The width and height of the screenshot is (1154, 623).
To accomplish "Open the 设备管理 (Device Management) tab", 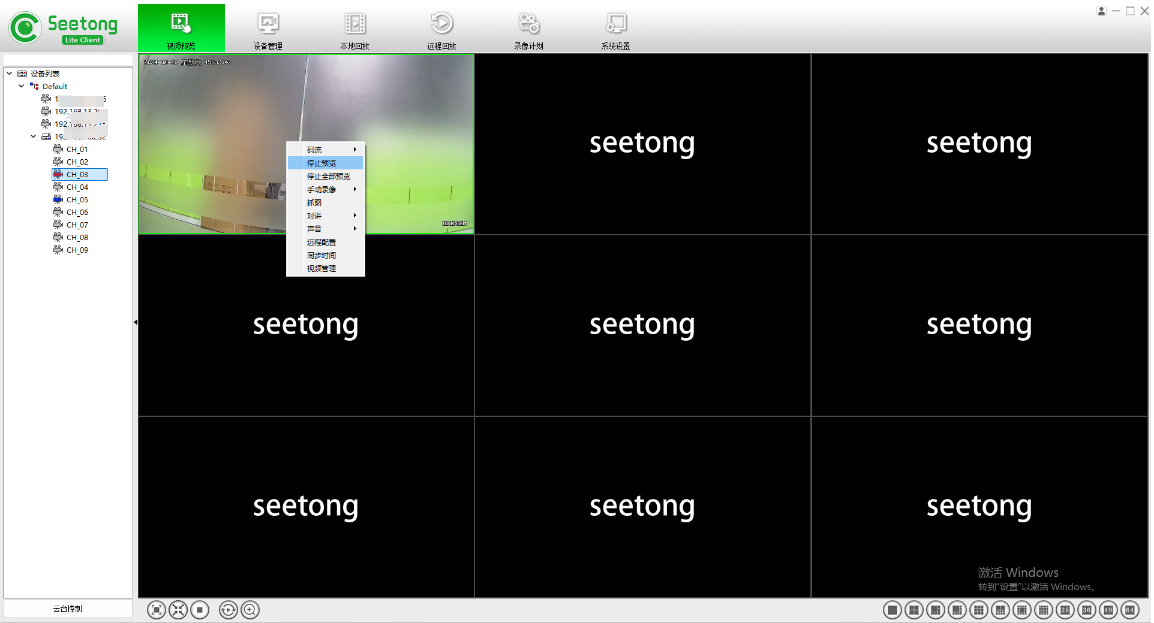I will click(x=268, y=29).
